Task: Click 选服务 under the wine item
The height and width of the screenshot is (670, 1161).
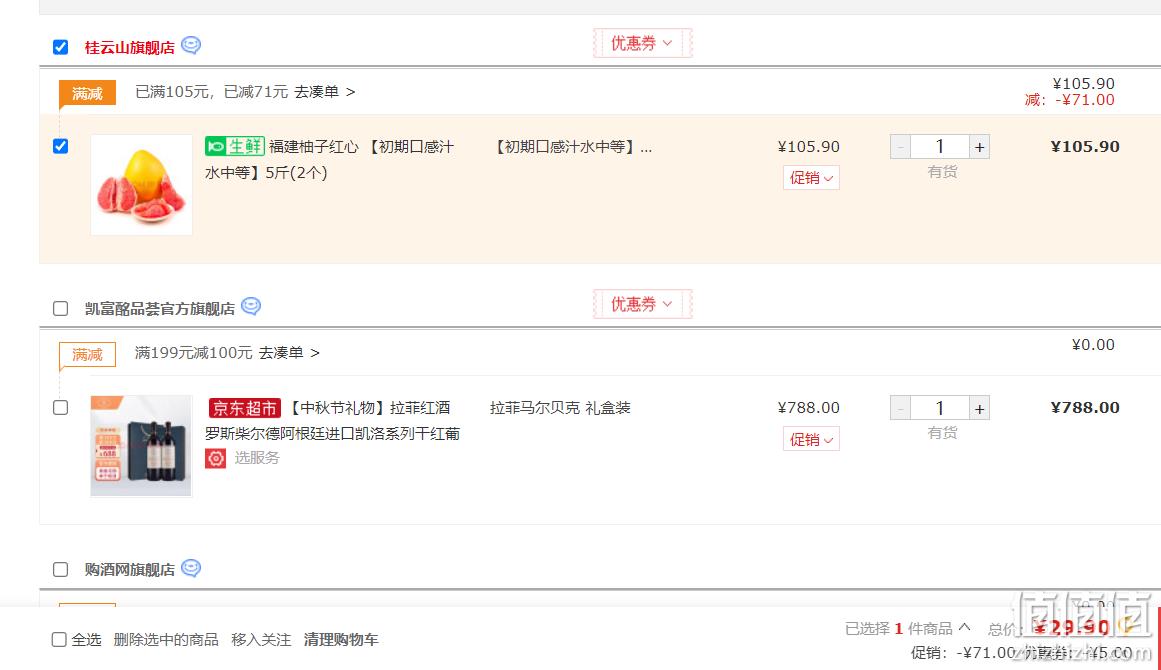Action: [257, 458]
